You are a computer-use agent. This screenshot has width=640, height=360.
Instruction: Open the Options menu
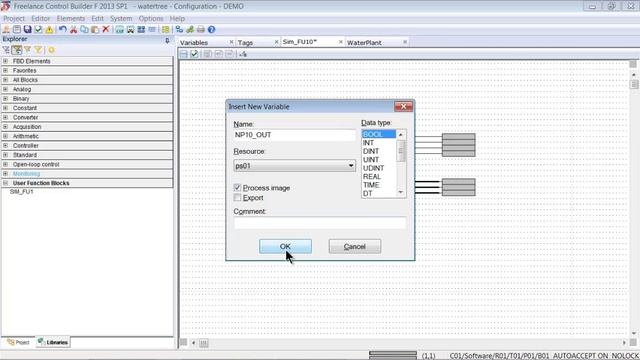coord(151,18)
